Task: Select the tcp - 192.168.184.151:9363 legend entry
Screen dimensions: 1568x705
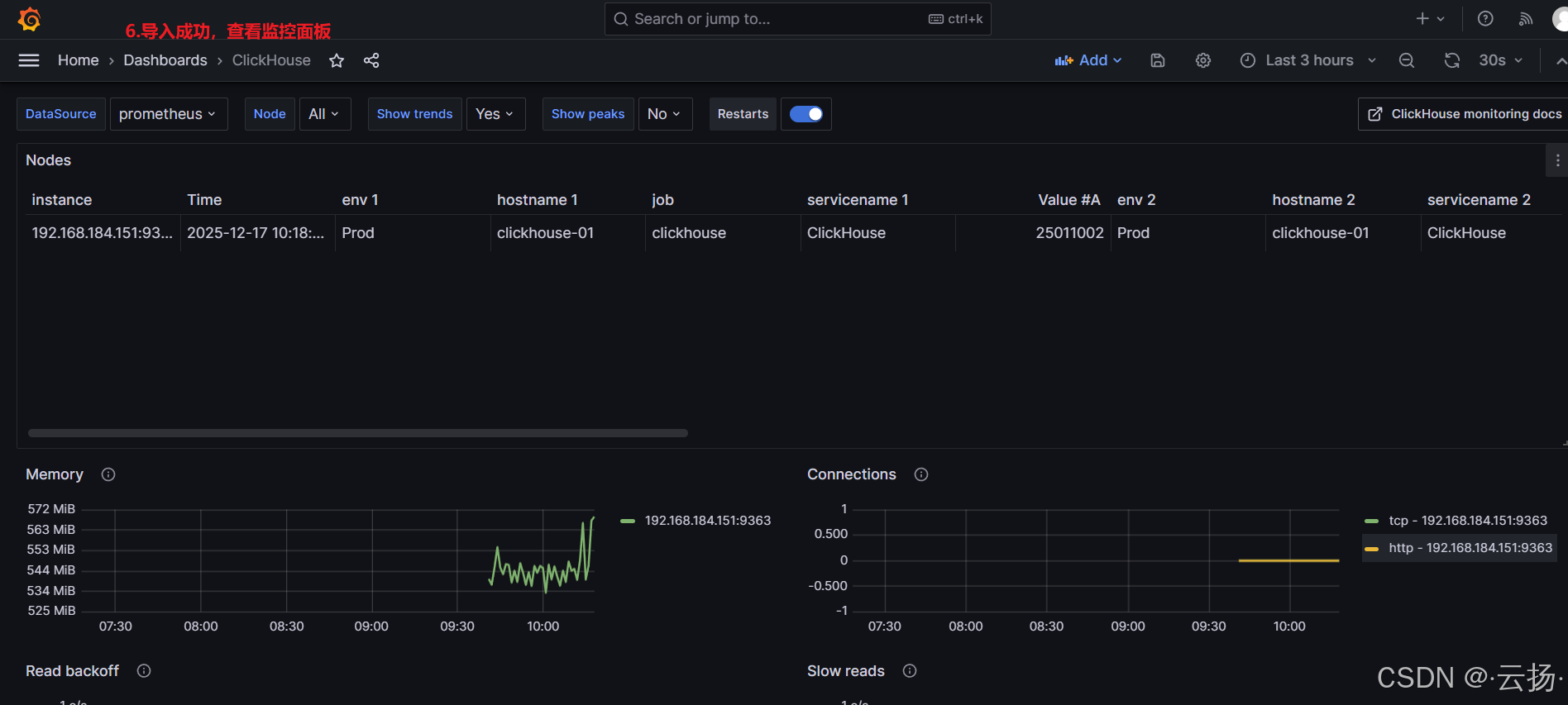Action: tap(1468, 521)
